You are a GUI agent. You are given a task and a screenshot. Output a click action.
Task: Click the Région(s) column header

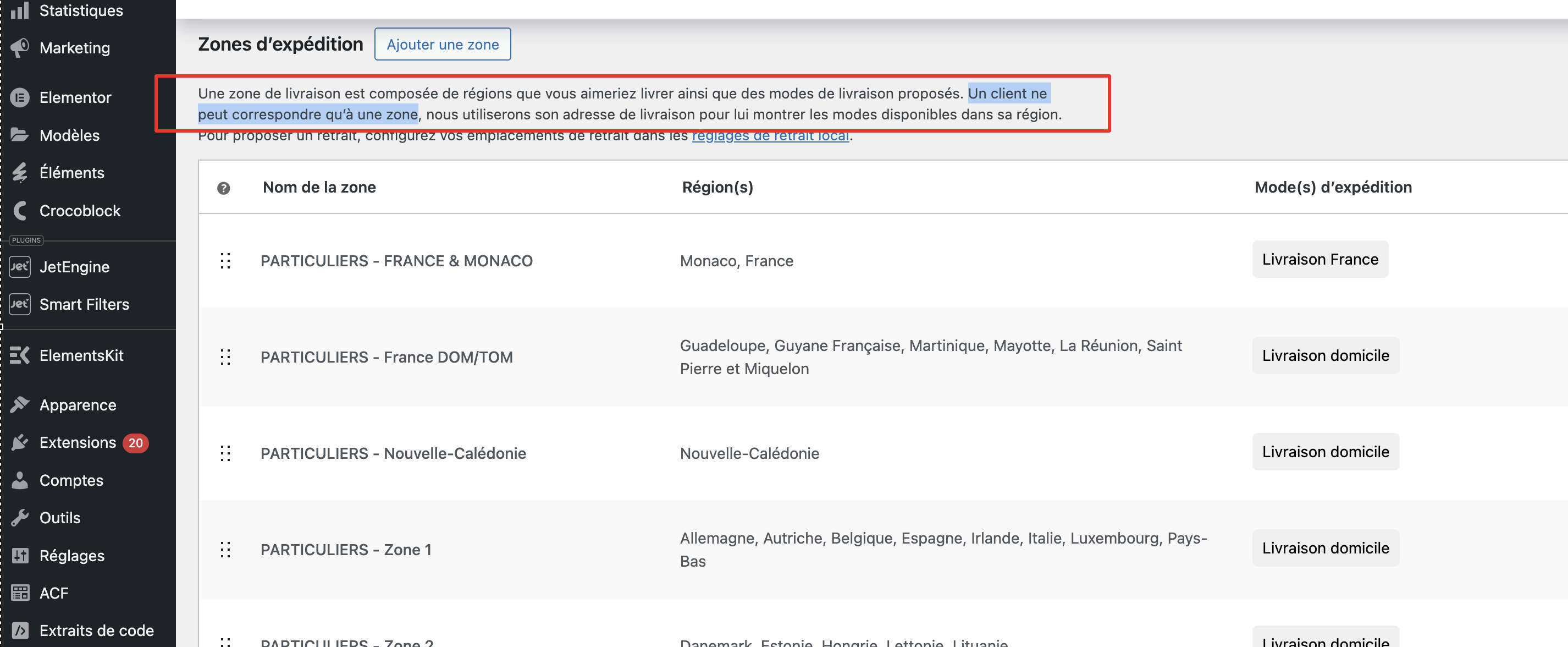(717, 187)
